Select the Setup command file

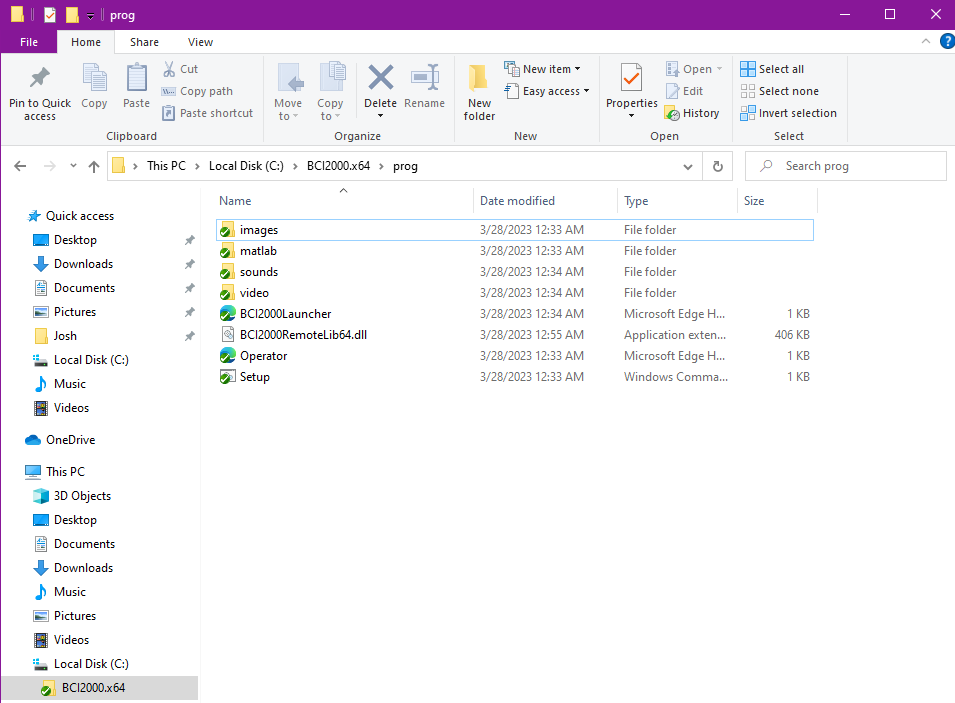515,376
